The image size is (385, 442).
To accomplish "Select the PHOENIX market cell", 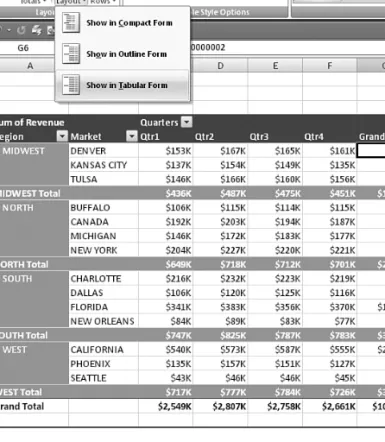I will (103, 364).
